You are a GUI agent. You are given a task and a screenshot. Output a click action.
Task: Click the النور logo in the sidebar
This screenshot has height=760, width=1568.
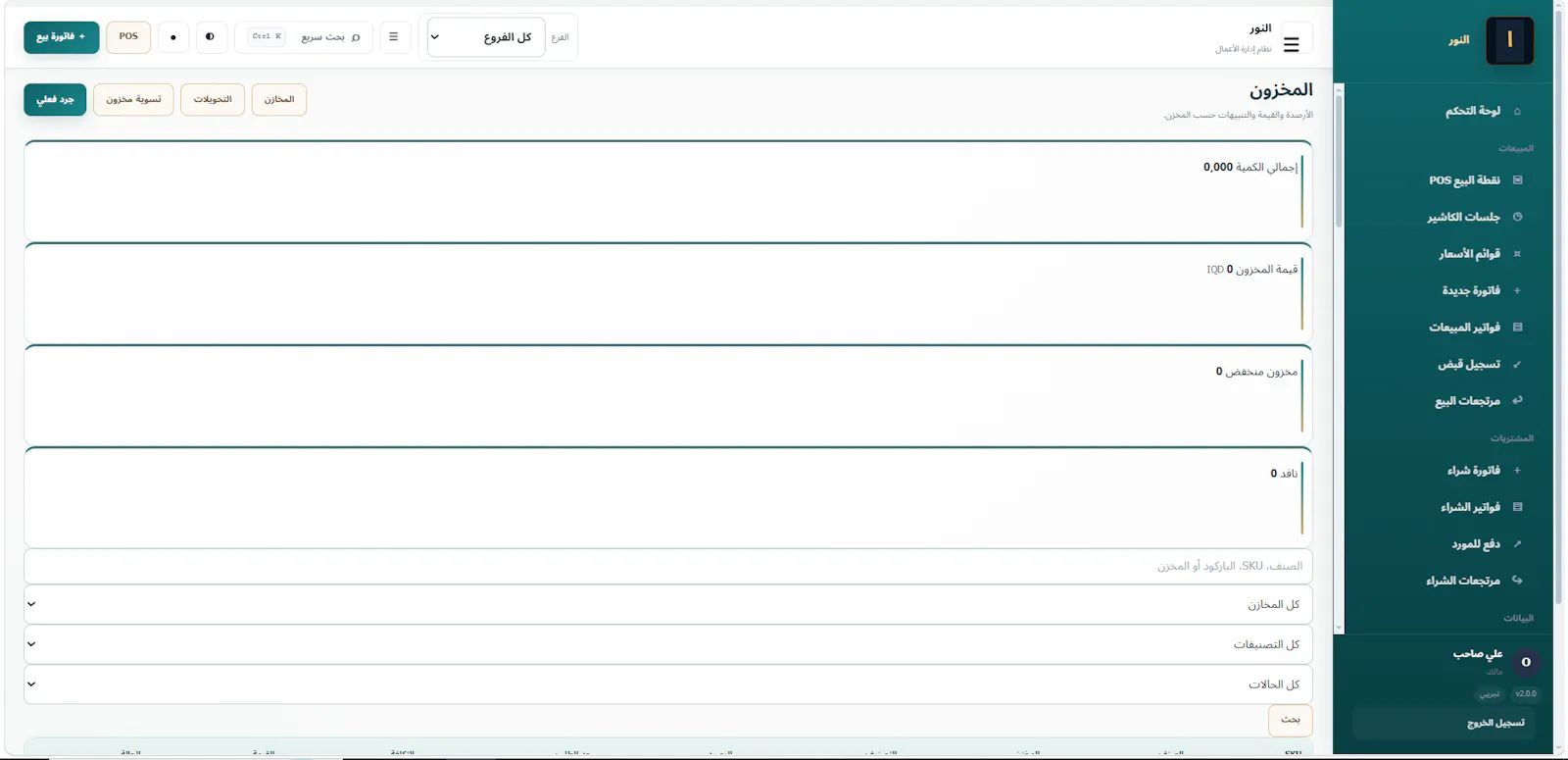[x=1509, y=40]
